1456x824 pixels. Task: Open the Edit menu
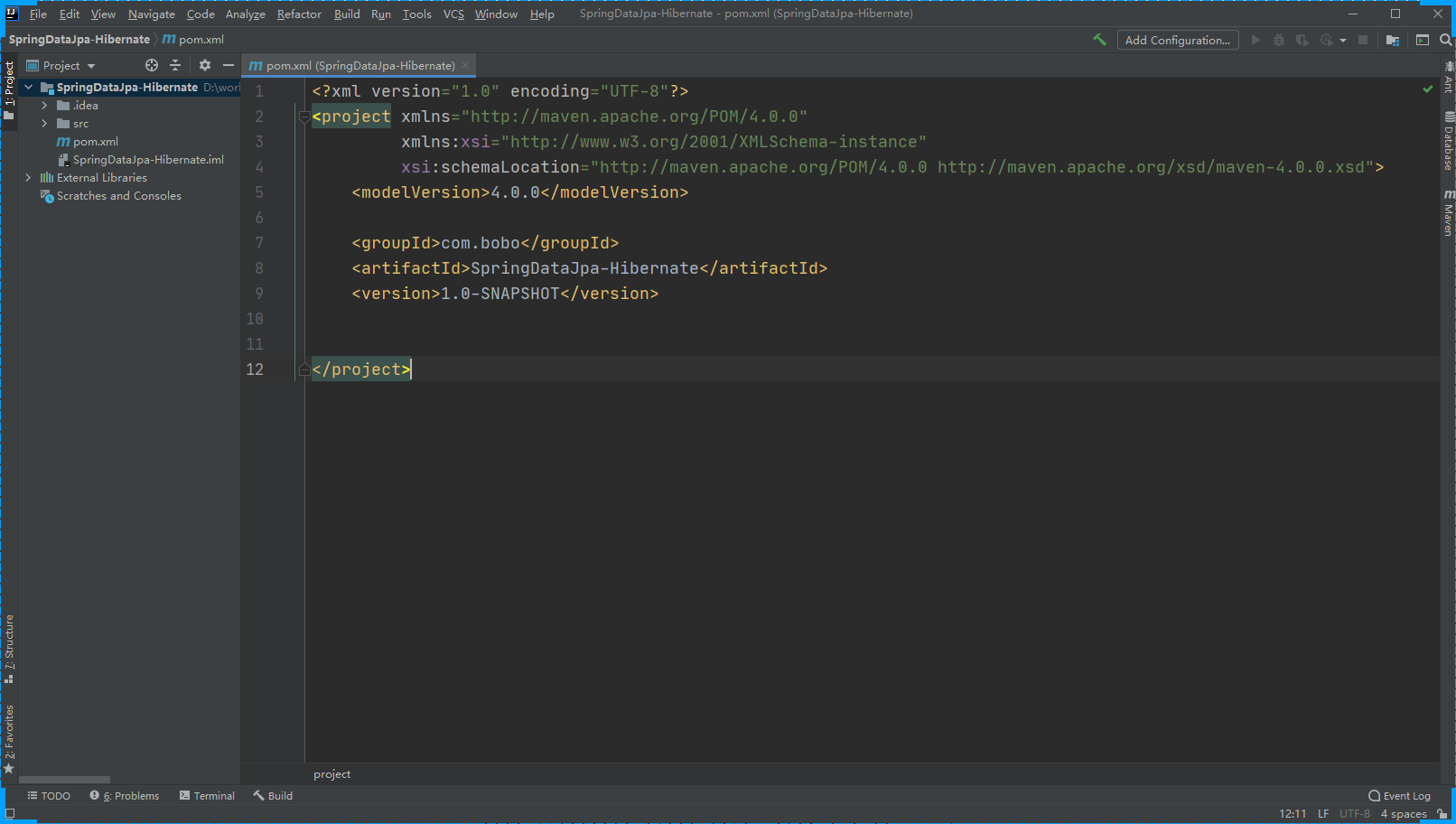pyautogui.click(x=70, y=14)
